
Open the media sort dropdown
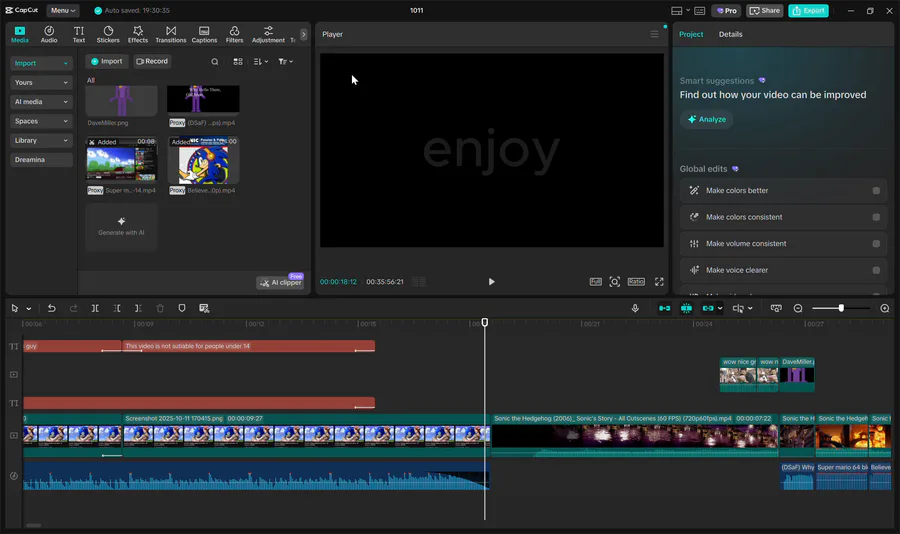pyautogui.click(x=261, y=61)
